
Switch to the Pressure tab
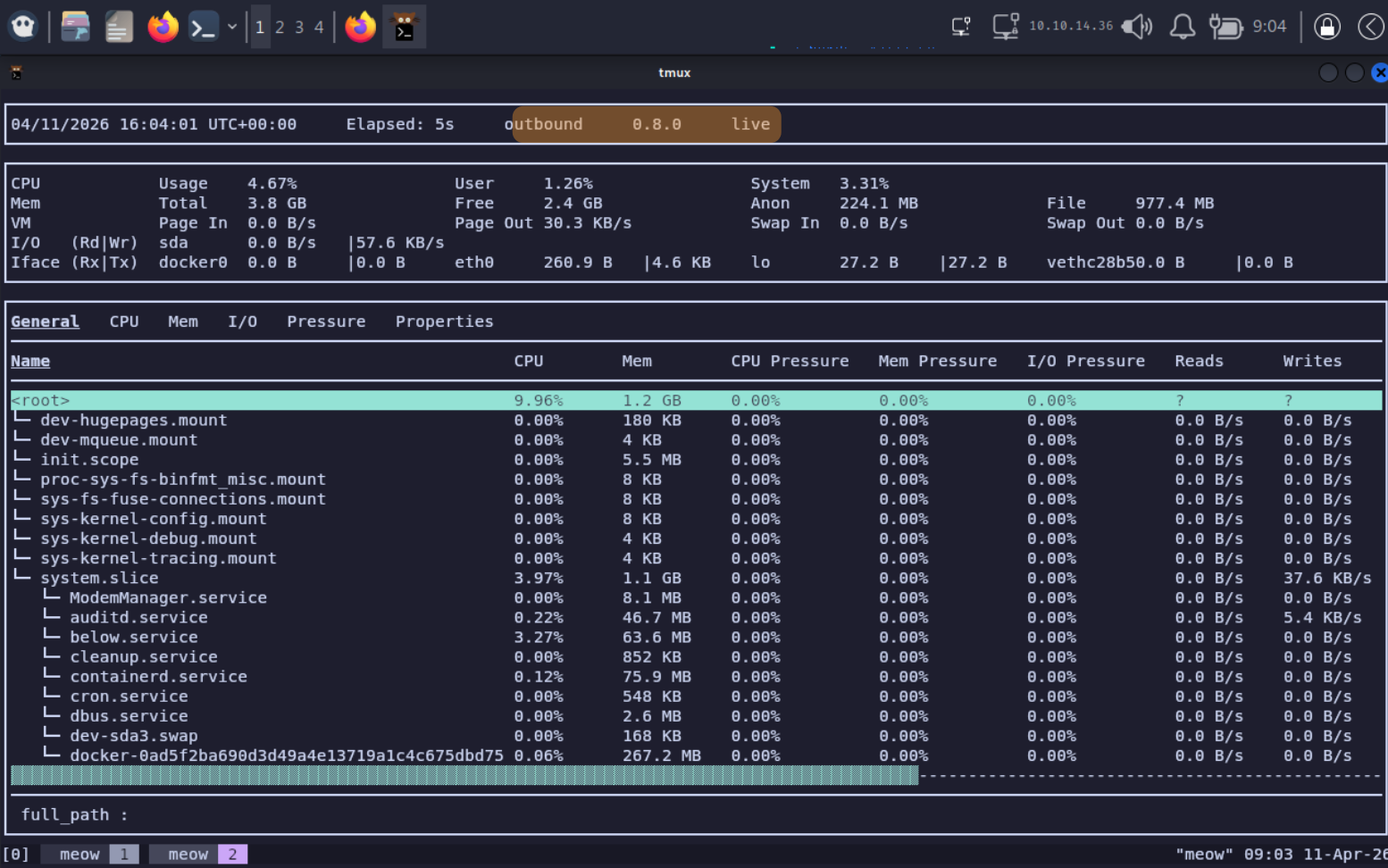326,321
